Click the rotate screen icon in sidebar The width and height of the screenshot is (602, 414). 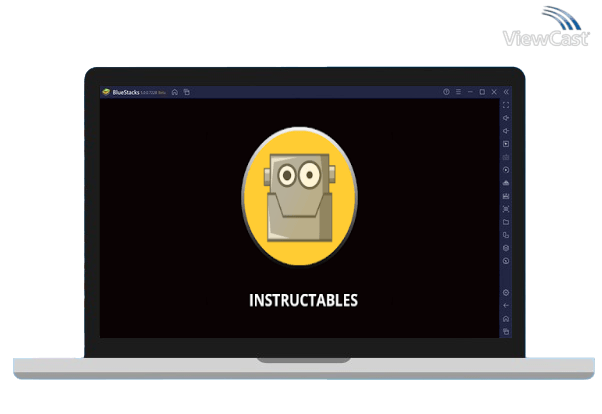506,235
